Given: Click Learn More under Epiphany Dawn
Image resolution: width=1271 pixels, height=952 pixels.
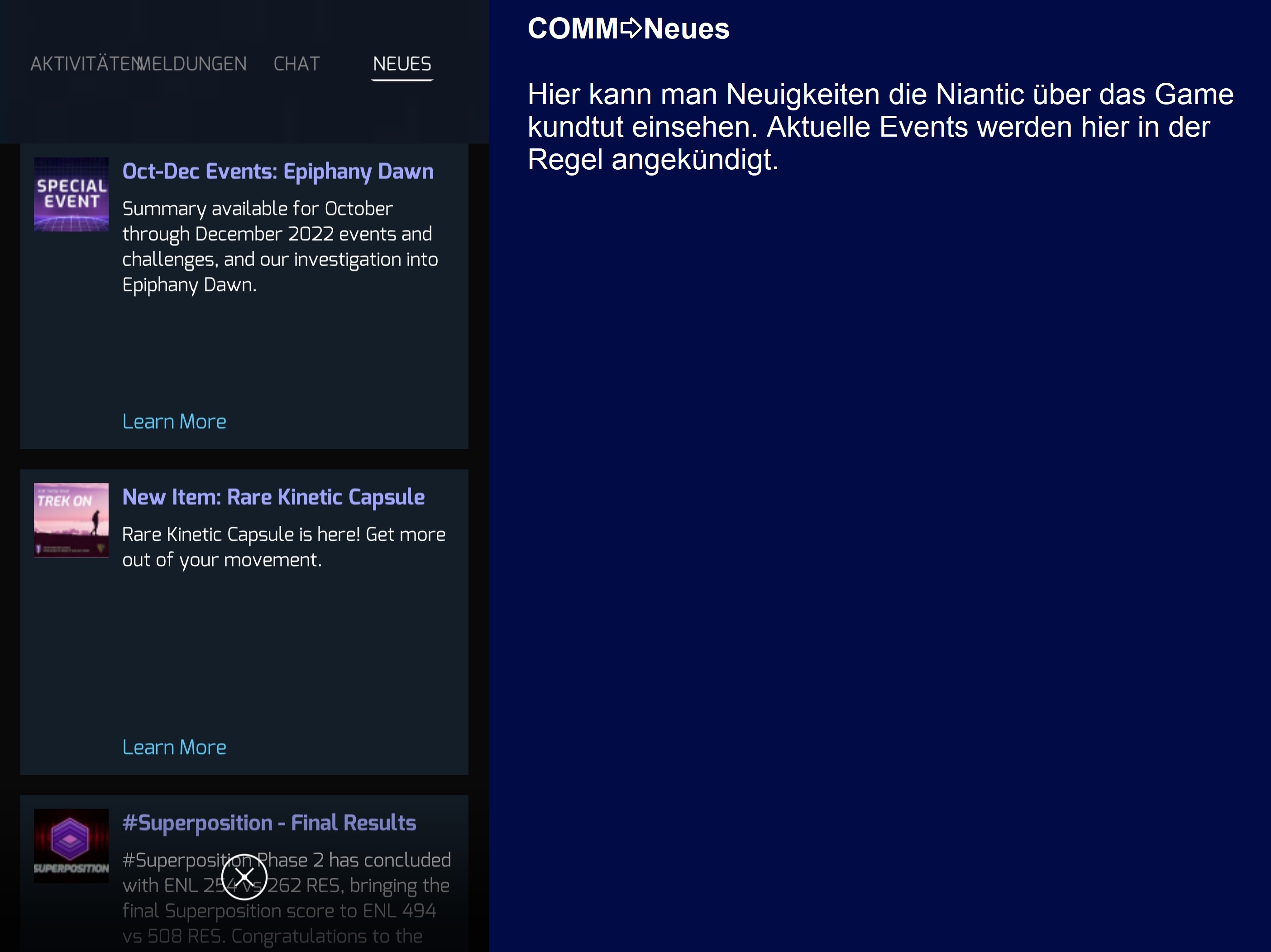Looking at the screenshot, I should (x=174, y=421).
